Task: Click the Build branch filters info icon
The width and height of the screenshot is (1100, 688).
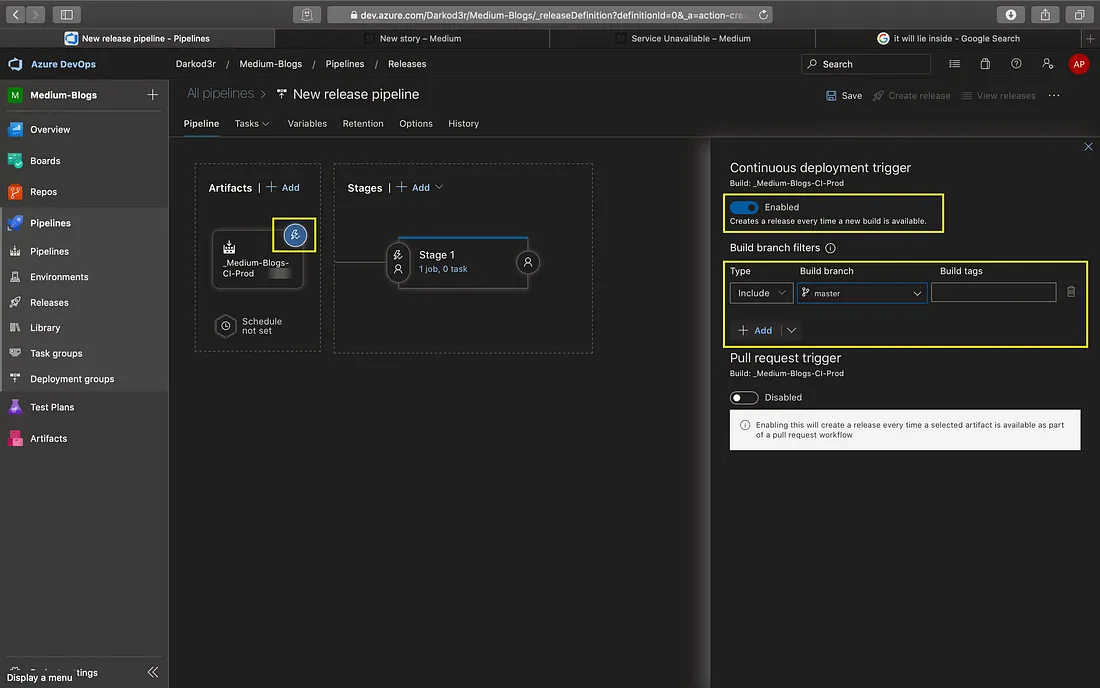Action: [830, 248]
